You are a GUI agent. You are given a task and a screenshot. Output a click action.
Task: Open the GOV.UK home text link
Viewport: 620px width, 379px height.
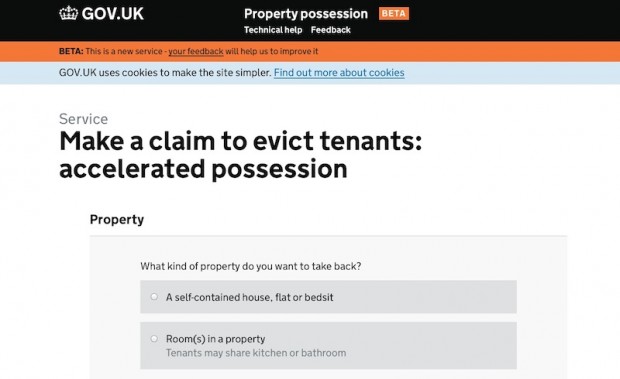coord(113,14)
